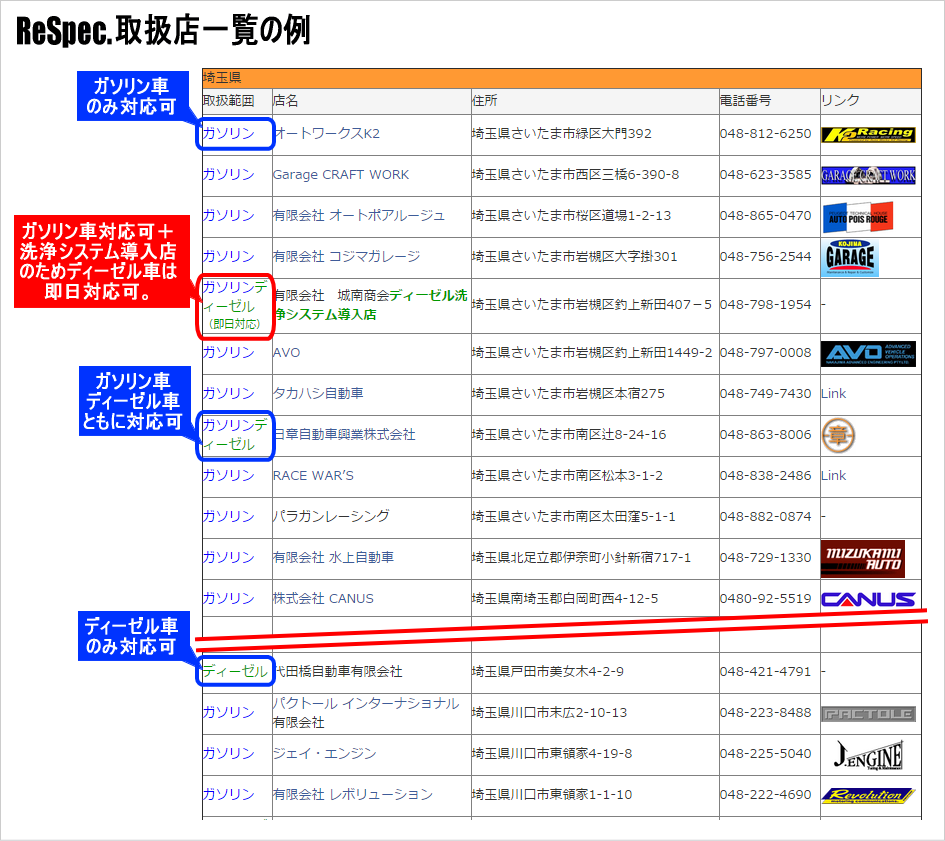The width and height of the screenshot is (945, 841).
Task: Open the Garage Craft Work logo link
Action: coord(867,175)
